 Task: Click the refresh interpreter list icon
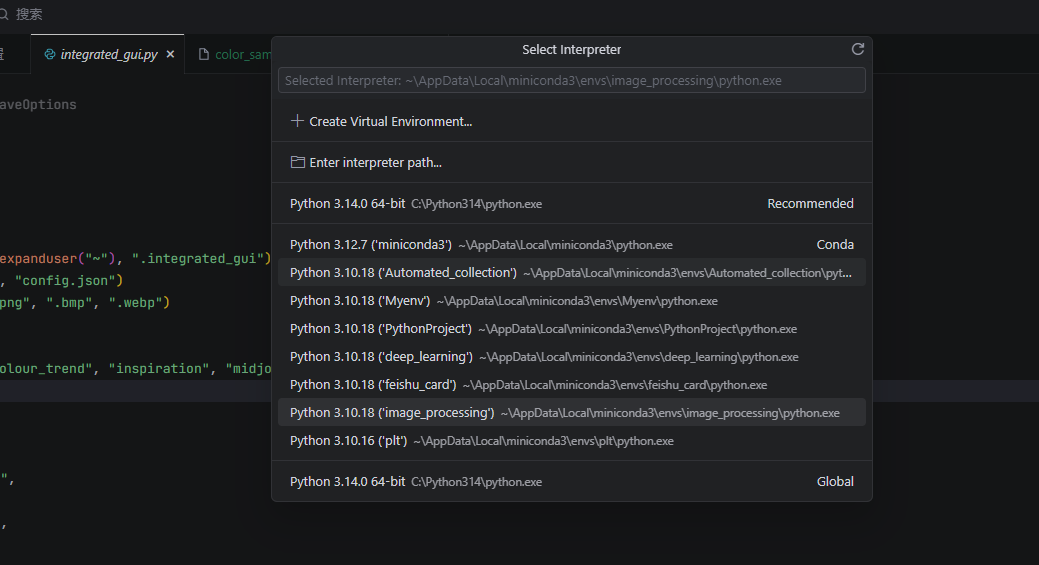[x=857, y=49]
